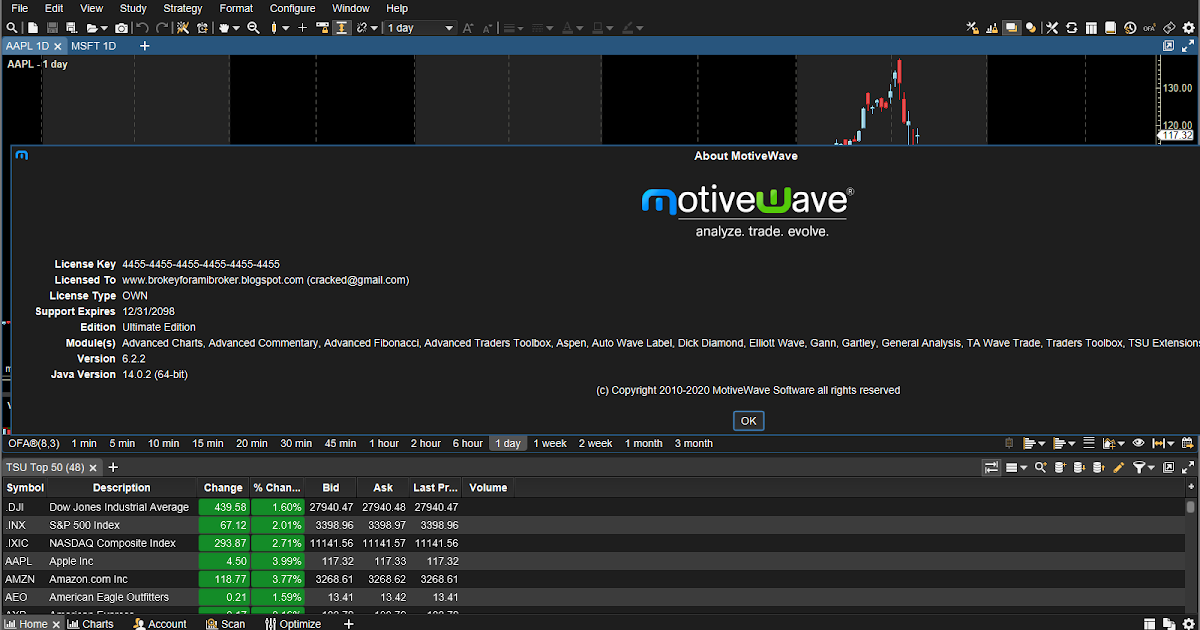Screen dimensions: 1200x630
Task: Click the redo arrow icon
Action: point(162,28)
